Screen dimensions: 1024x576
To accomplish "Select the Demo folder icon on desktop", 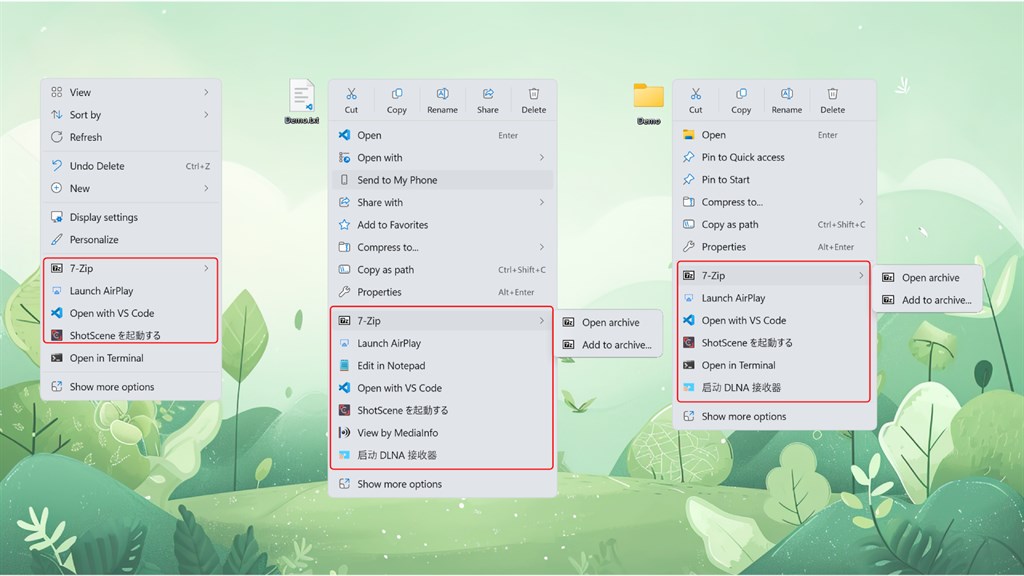I will [648, 95].
